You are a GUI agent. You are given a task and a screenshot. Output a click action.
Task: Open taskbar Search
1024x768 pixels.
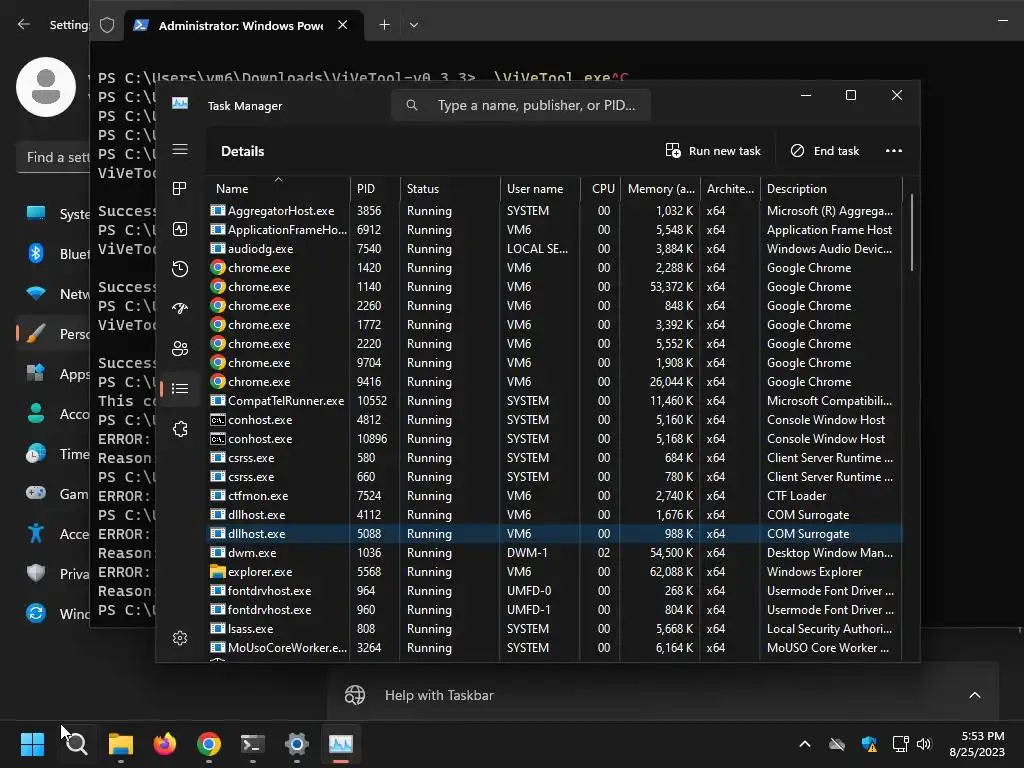76,744
